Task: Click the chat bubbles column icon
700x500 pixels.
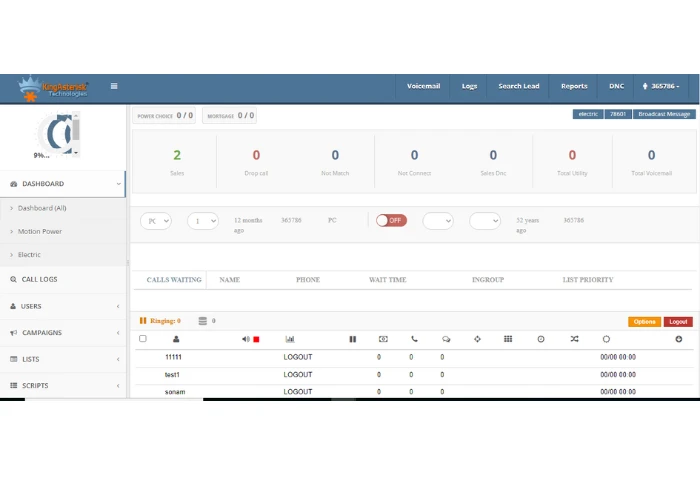Action: click(446, 339)
